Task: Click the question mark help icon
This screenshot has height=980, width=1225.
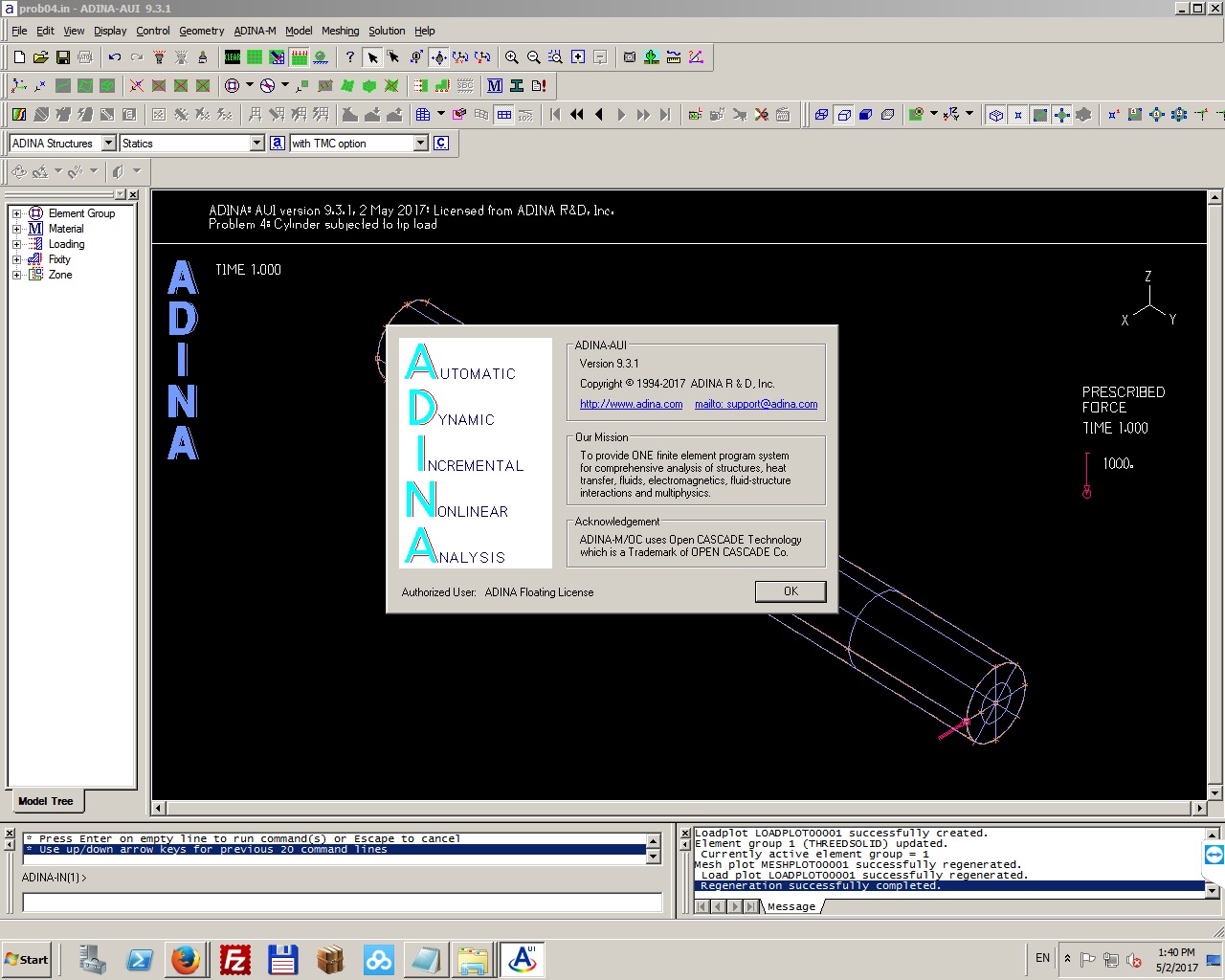Action: (x=350, y=57)
